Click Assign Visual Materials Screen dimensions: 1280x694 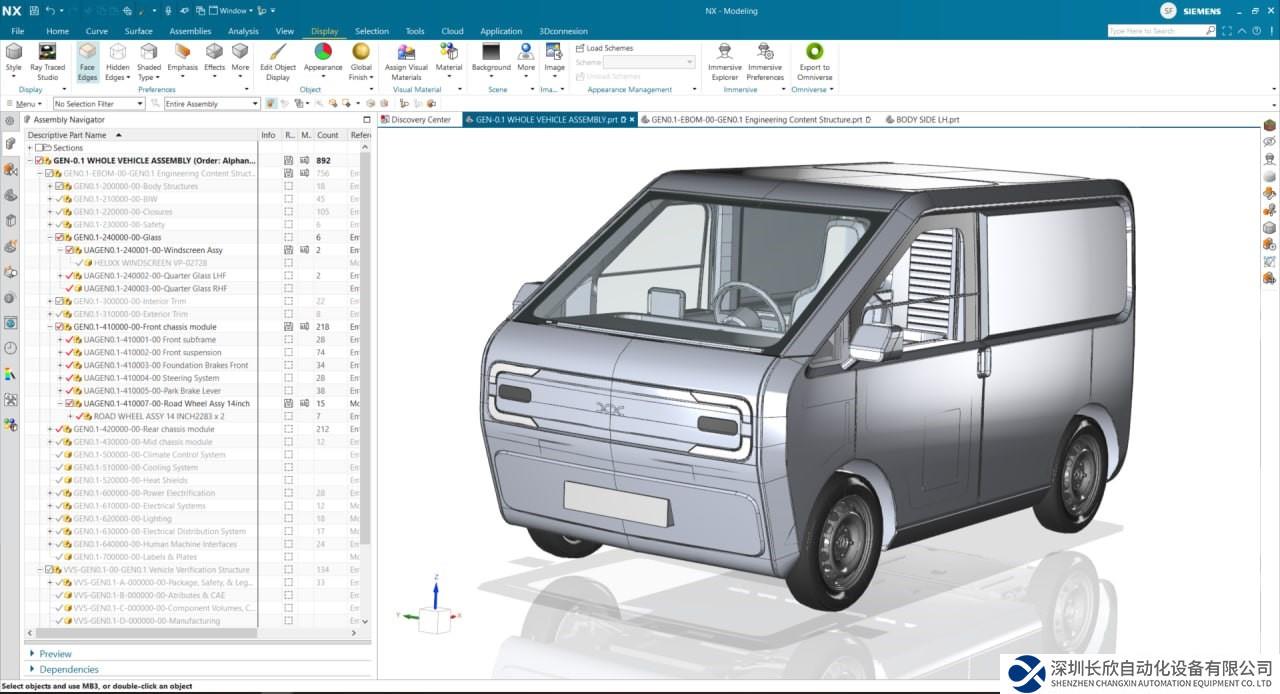point(406,61)
